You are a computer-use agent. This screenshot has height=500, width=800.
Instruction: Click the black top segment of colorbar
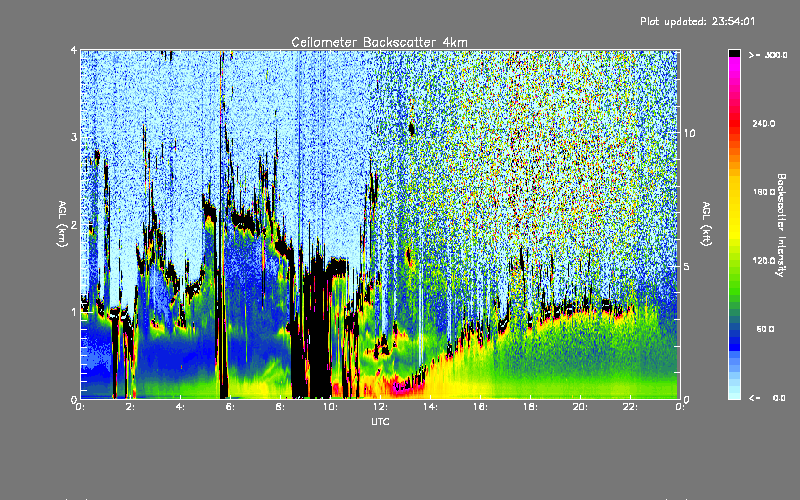coord(734,53)
